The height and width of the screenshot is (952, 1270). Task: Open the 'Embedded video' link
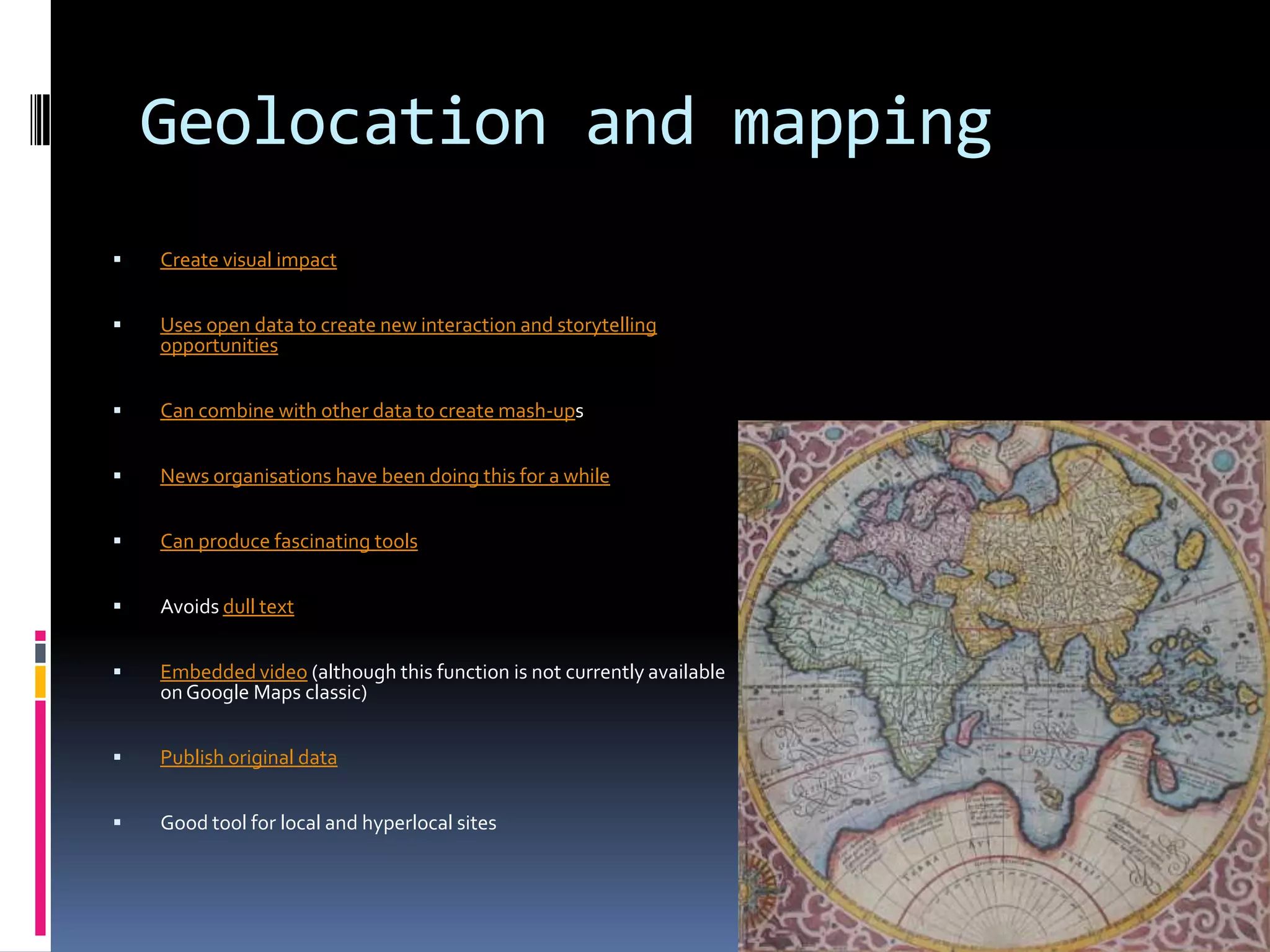234,672
